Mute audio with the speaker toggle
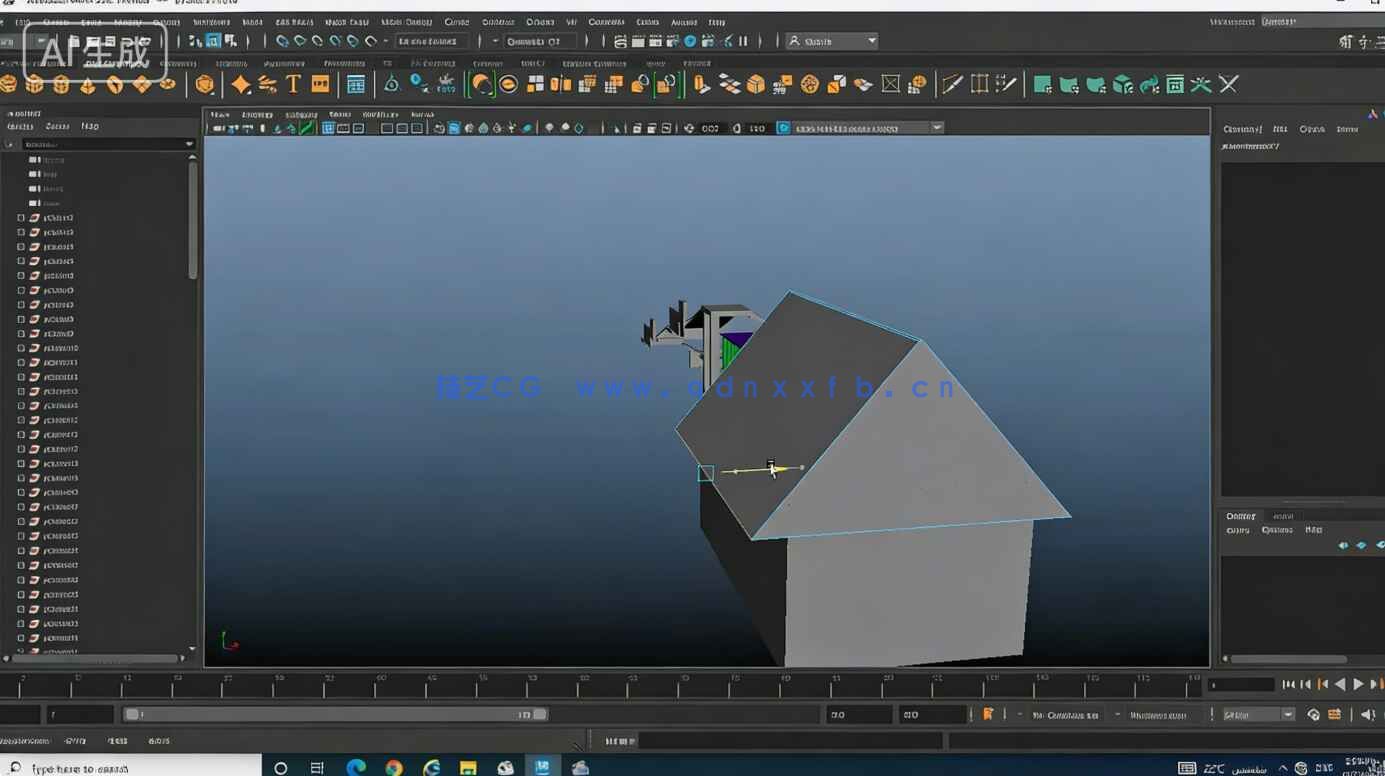 [x=1366, y=714]
